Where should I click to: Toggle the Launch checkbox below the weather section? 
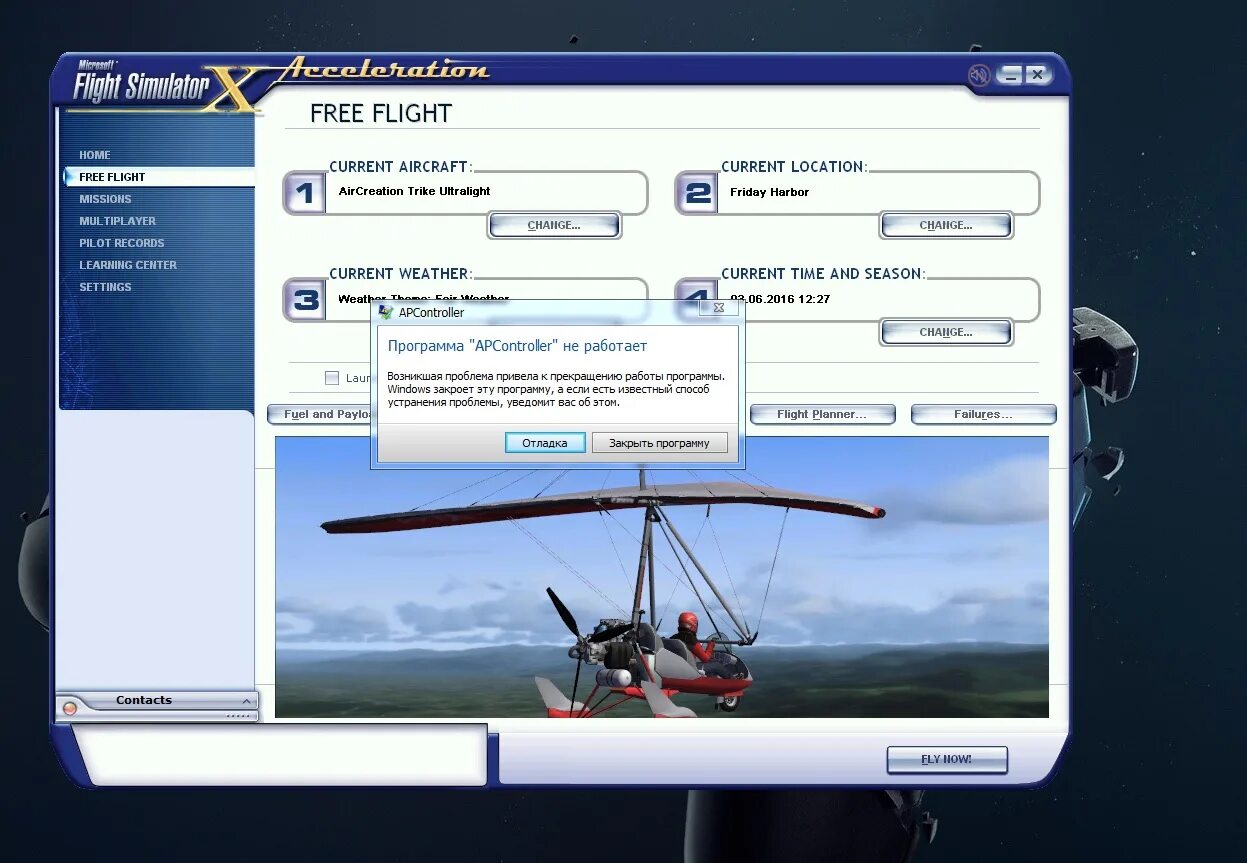(332, 378)
